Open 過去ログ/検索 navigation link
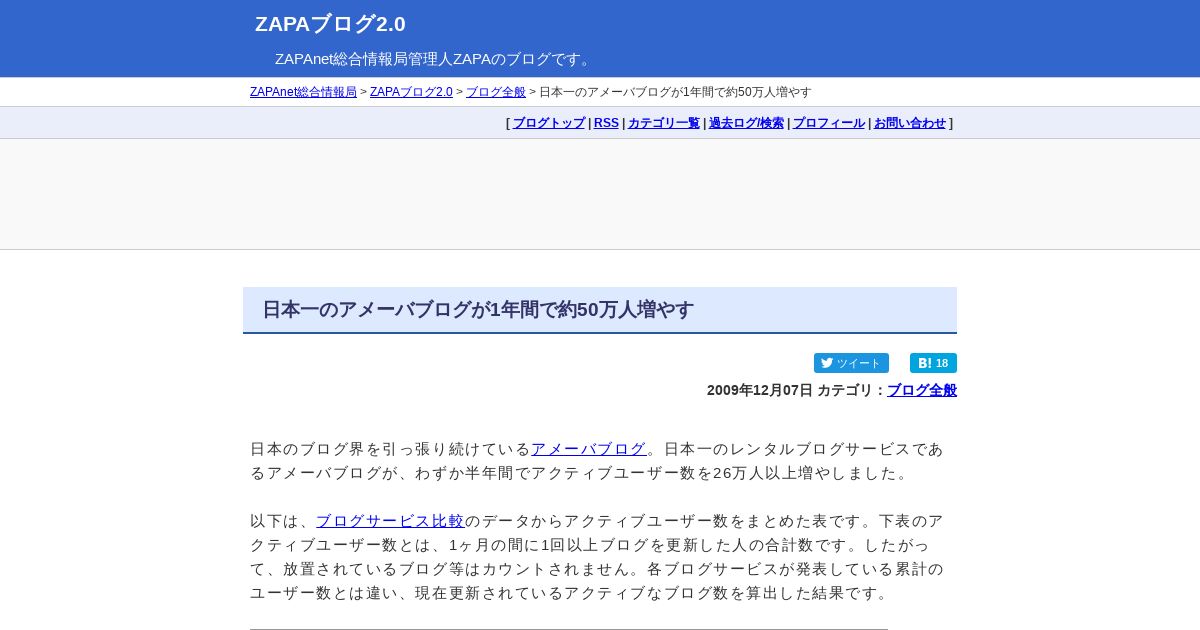 (746, 123)
